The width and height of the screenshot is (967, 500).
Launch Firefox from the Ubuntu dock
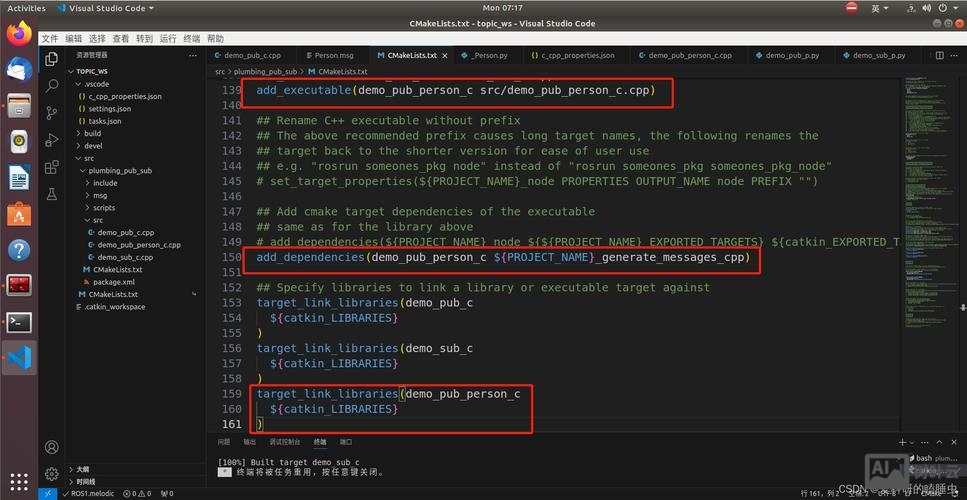coord(19,35)
